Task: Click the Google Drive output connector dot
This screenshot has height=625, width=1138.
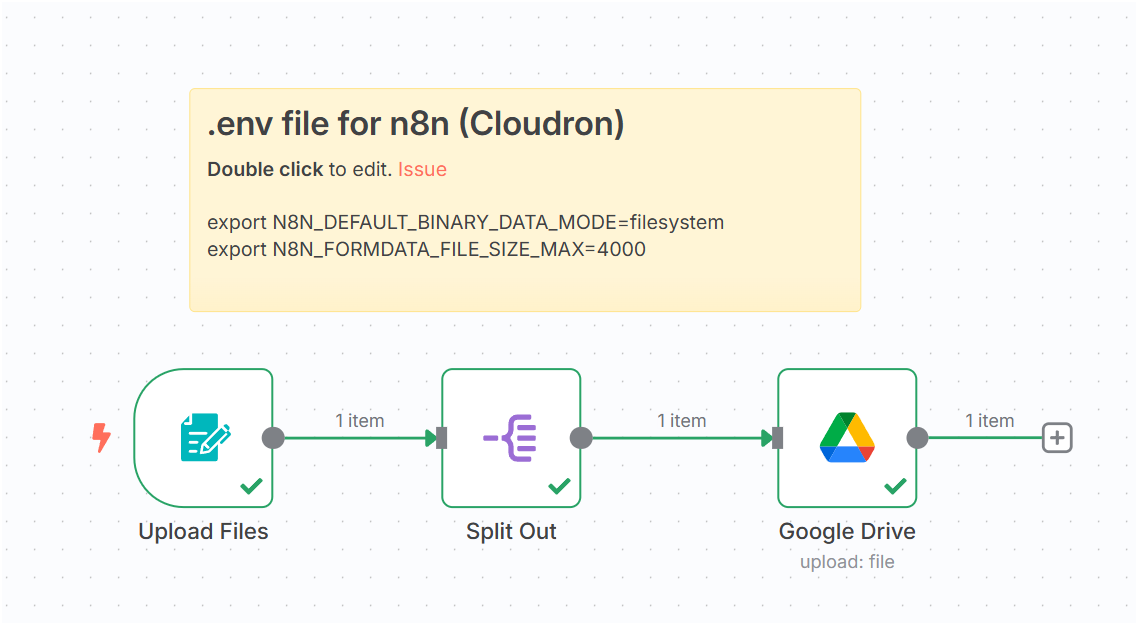Action: point(917,438)
